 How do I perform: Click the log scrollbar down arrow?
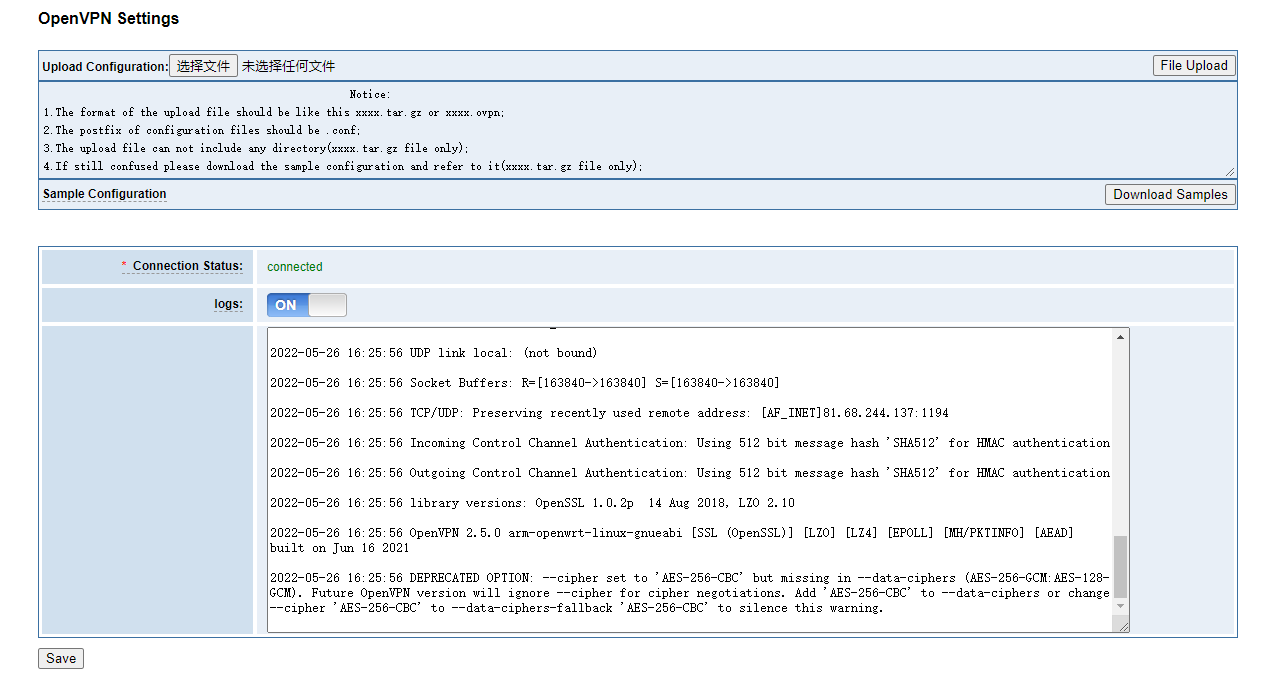[1121, 607]
